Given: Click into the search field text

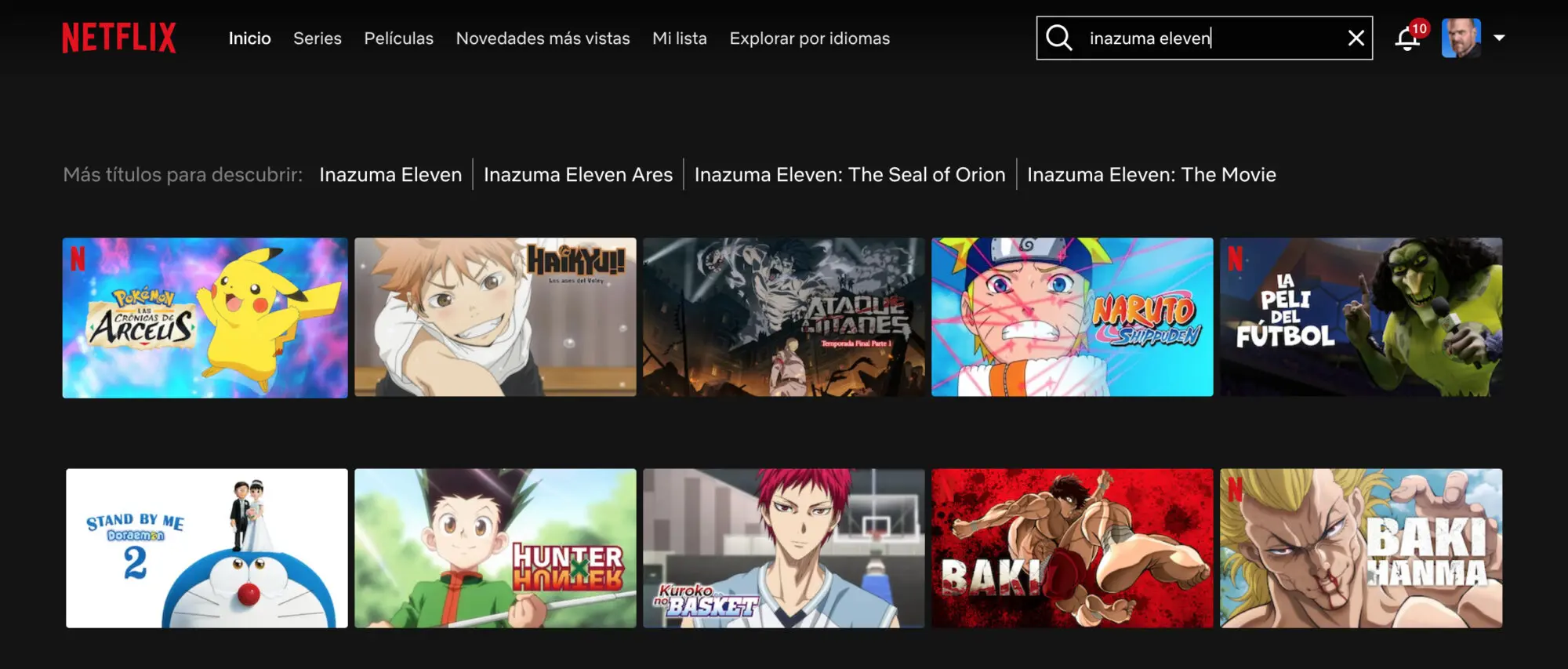Looking at the screenshot, I should coord(1150,38).
